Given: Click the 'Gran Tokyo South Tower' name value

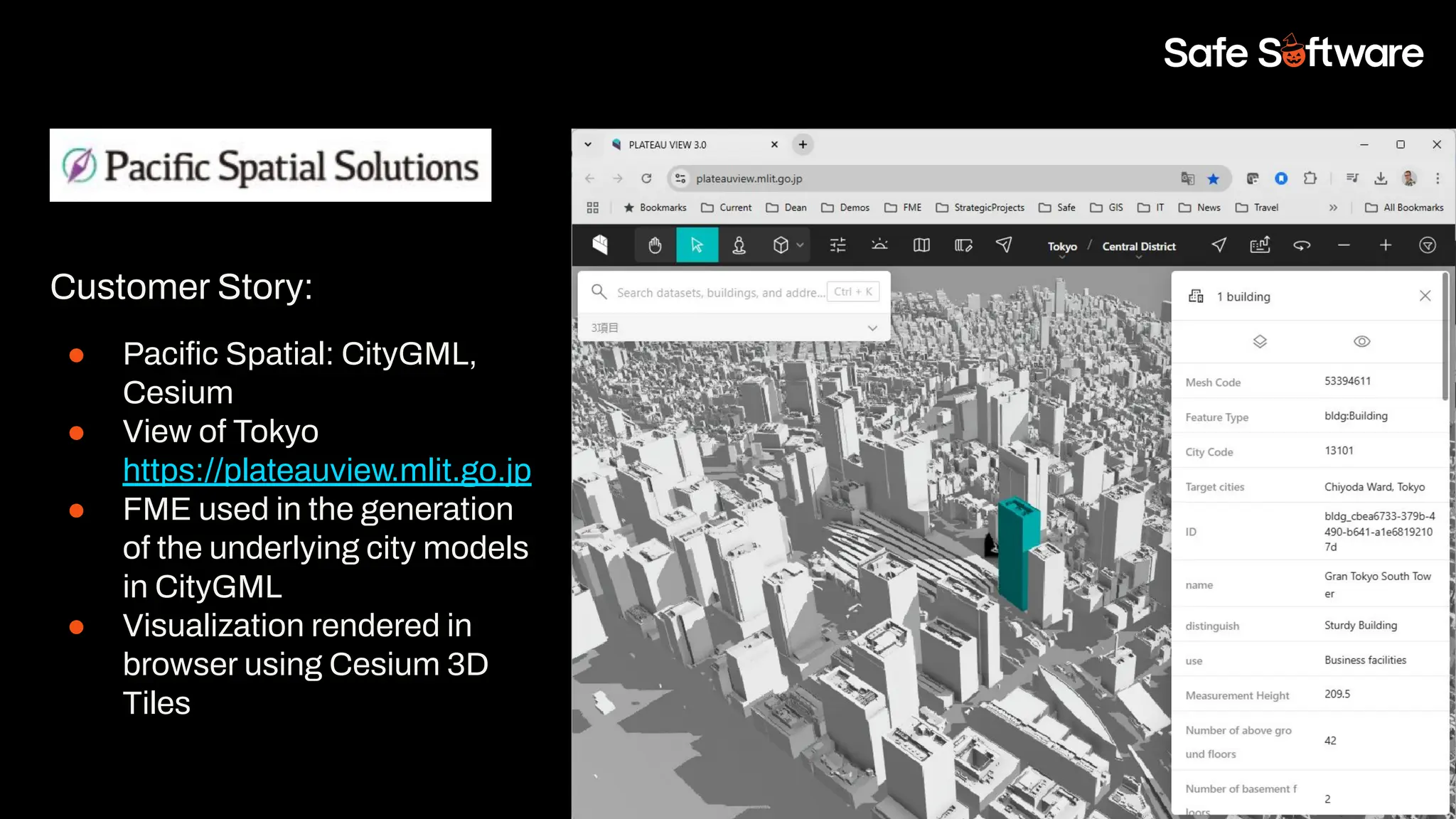Looking at the screenshot, I should [x=1377, y=584].
